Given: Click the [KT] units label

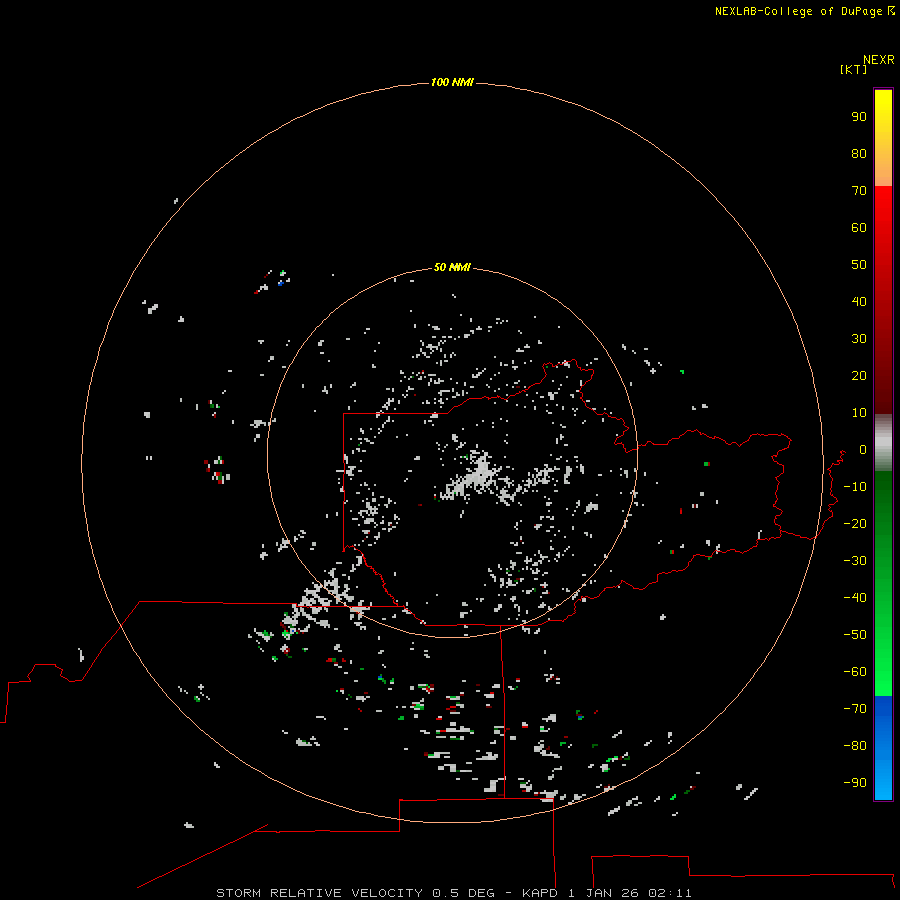Looking at the screenshot, I should [854, 69].
